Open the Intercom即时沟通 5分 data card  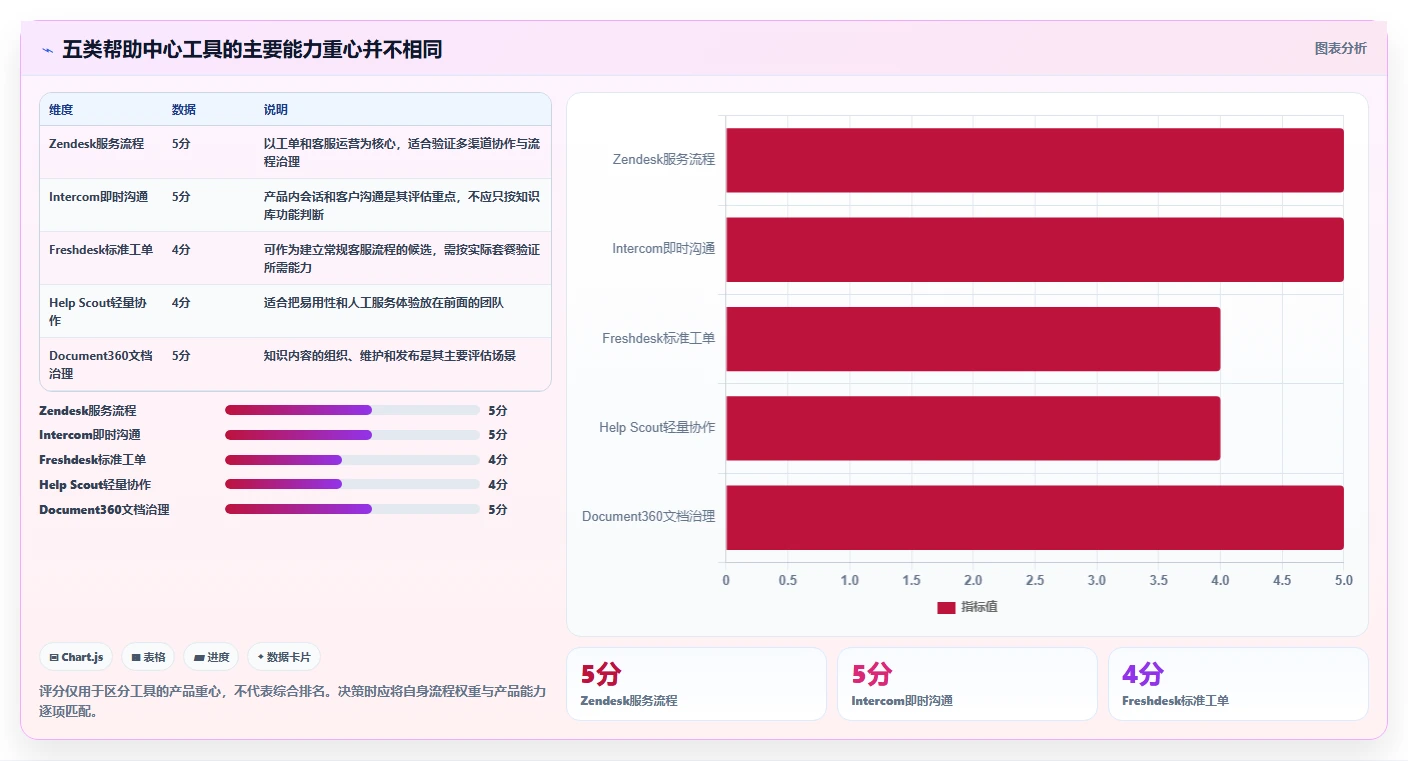pyautogui.click(x=967, y=684)
